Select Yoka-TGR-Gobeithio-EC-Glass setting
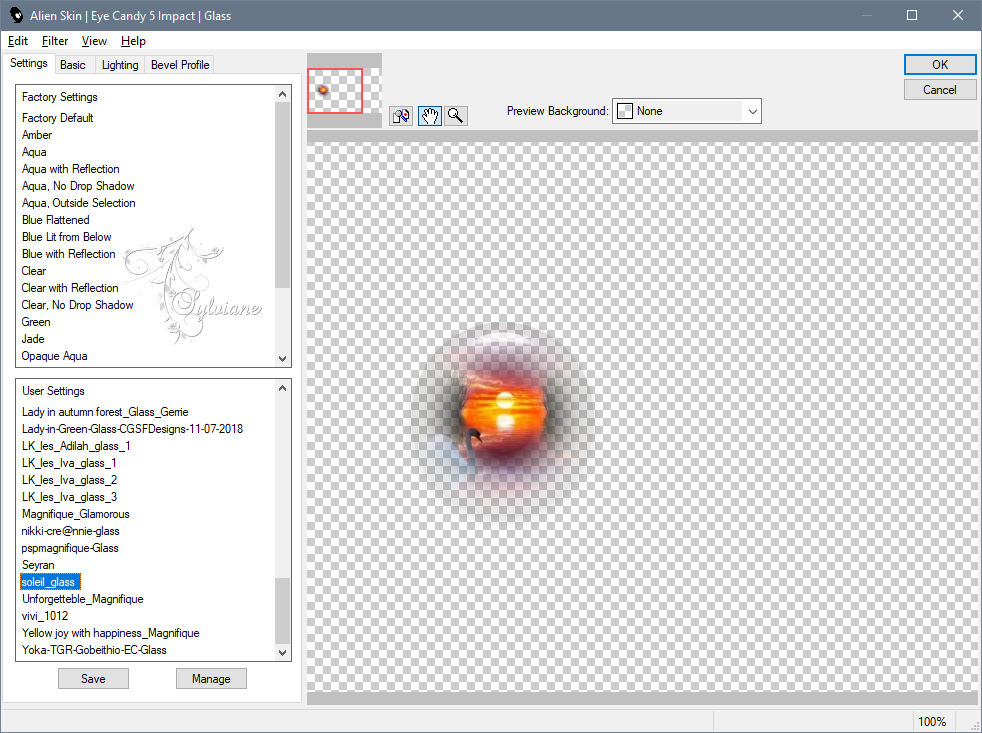 [x=94, y=650]
